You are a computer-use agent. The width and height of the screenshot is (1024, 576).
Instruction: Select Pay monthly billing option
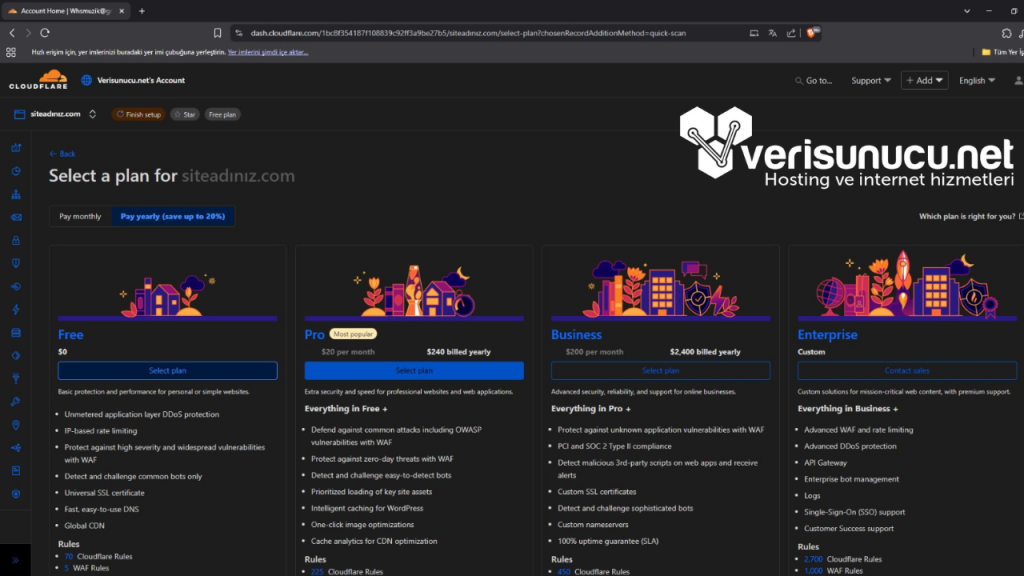(80, 216)
